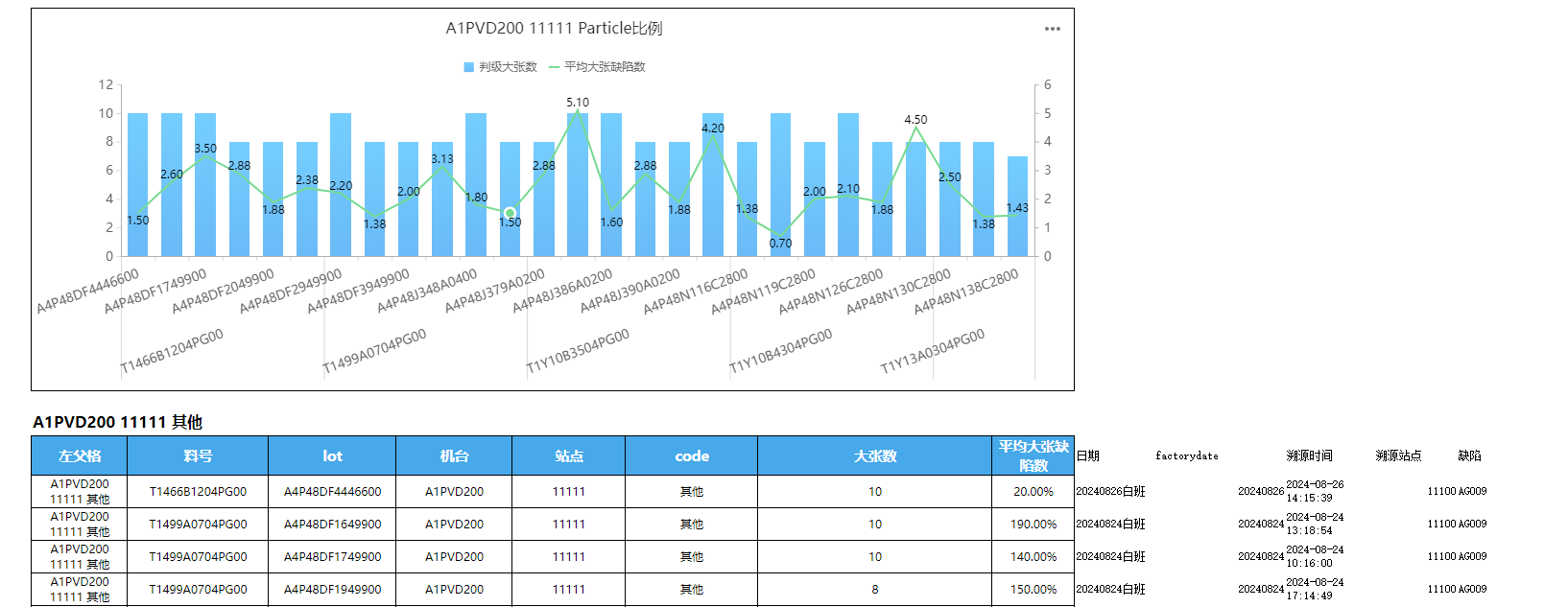Click the 1.60 data label

tap(611, 222)
